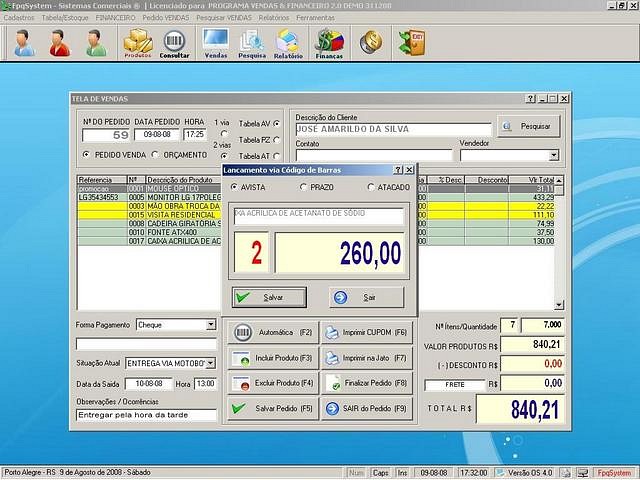The width and height of the screenshot is (640, 480).
Task: Expand the Forma Pagamento dropdown
Action: click(211, 325)
